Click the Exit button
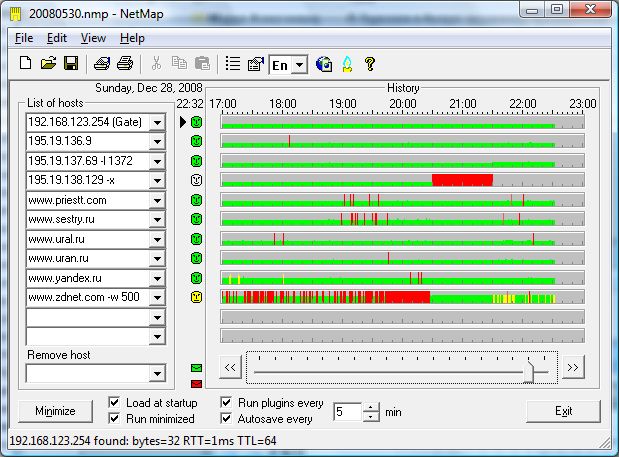The width and height of the screenshot is (619, 457). [563, 411]
